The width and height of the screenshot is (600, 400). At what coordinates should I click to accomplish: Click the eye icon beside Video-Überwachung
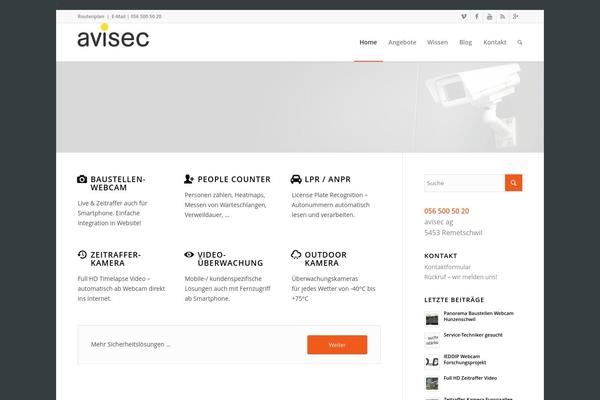[189, 255]
